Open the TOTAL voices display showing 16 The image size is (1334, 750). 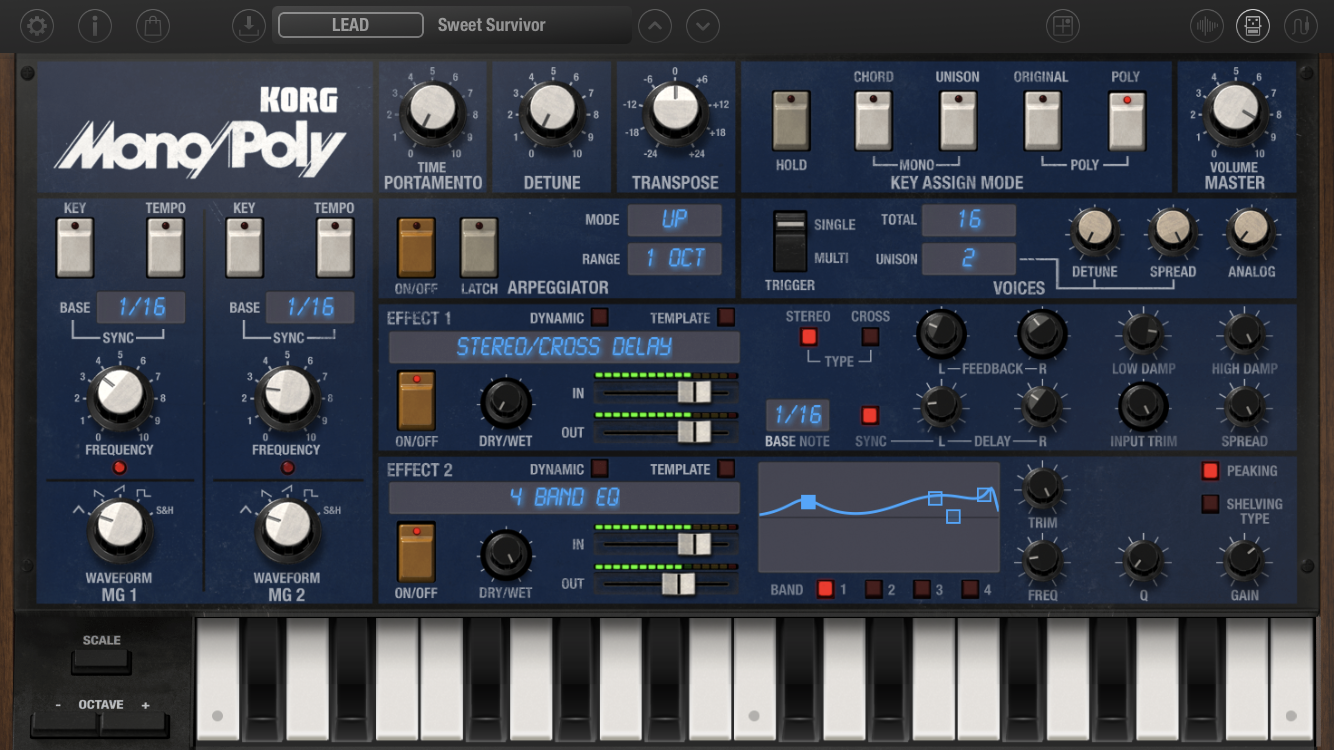coord(969,220)
